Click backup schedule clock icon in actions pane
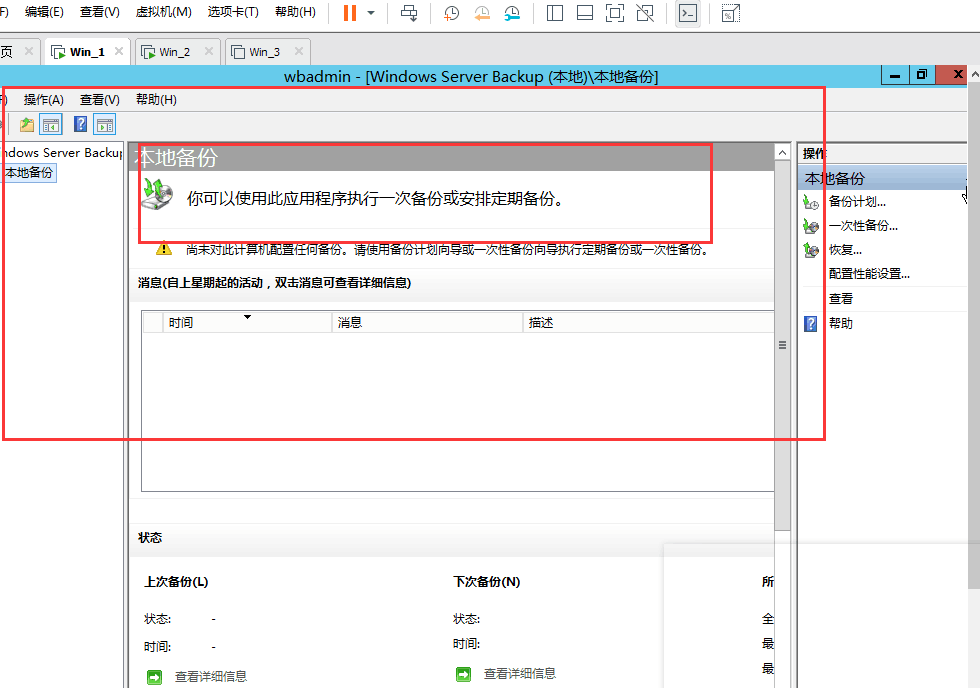Viewport: 980px width, 688px height. coord(811,202)
